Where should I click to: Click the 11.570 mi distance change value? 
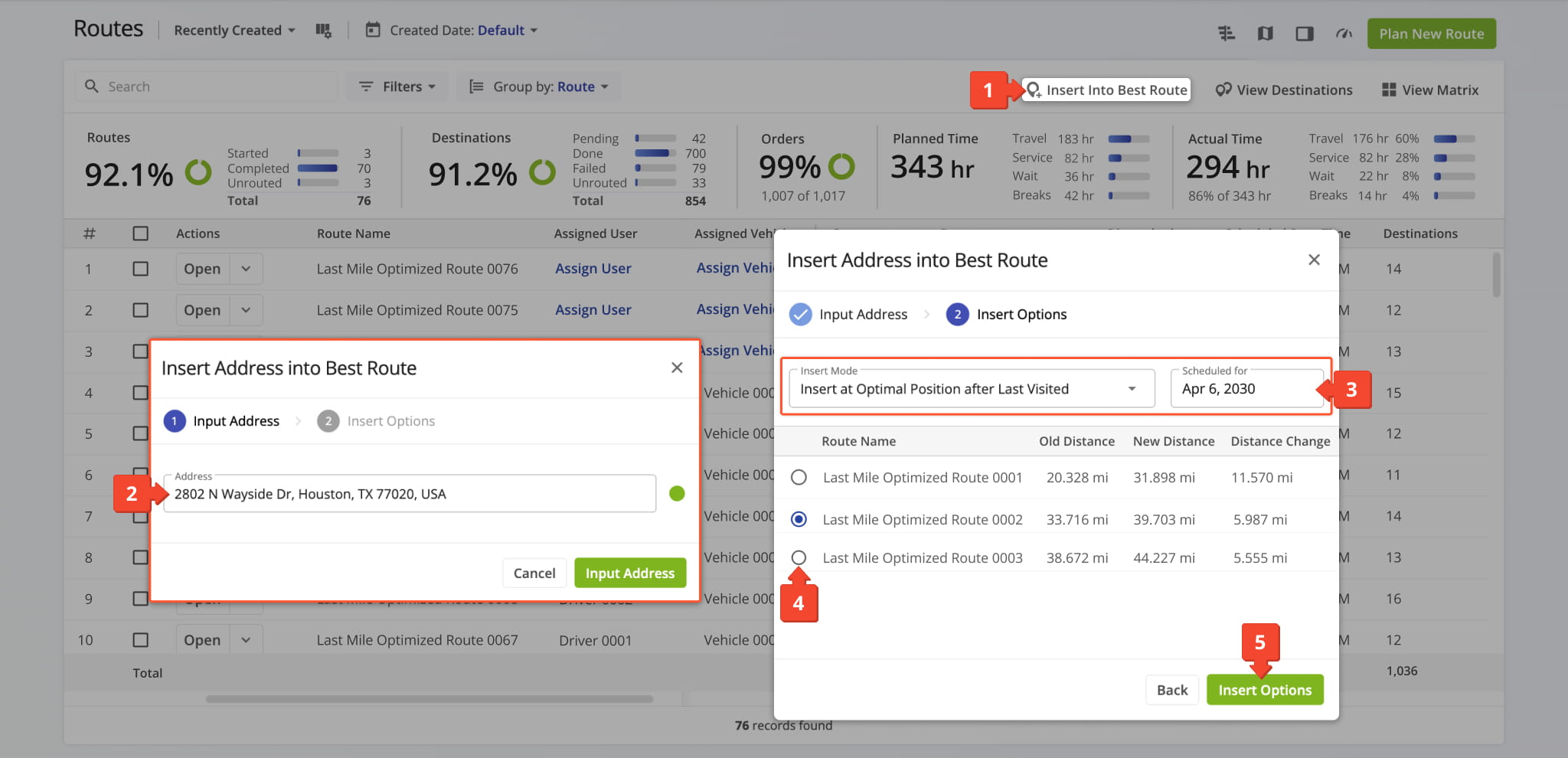point(1262,478)
